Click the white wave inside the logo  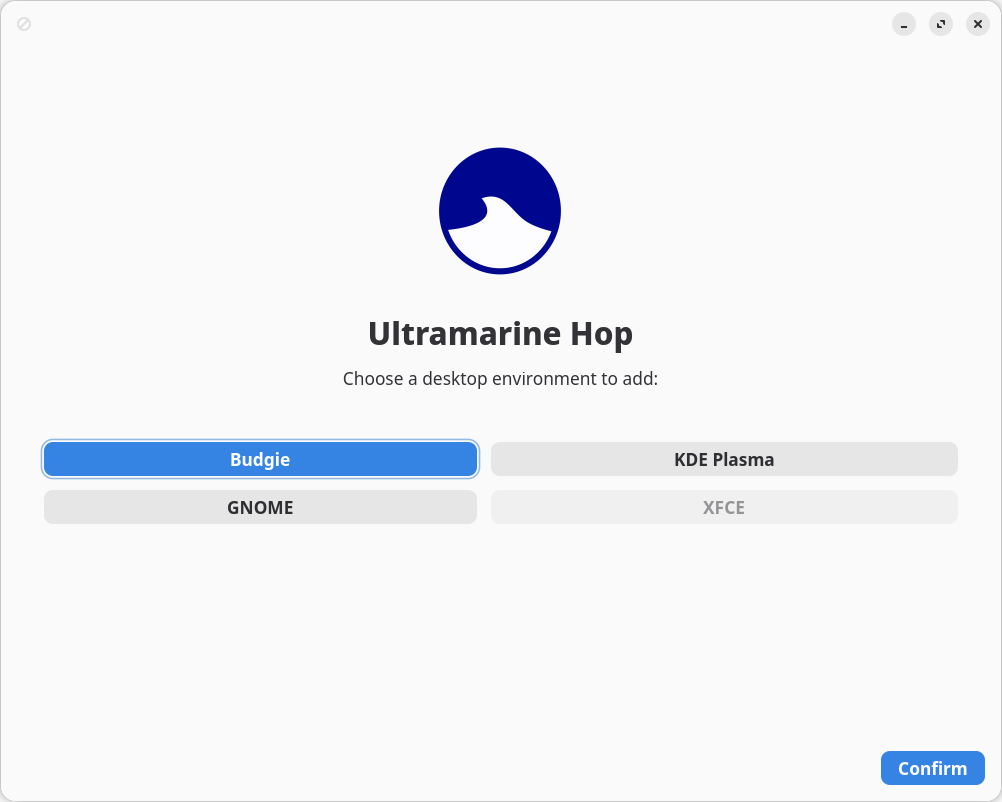point(500,248)
